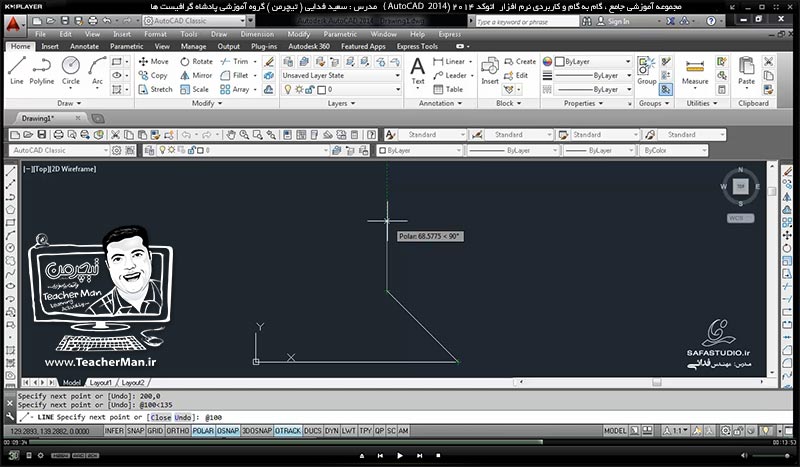Choose the Rotate command
The width and height of the screenshot is (800, 467).
[196, 61]
